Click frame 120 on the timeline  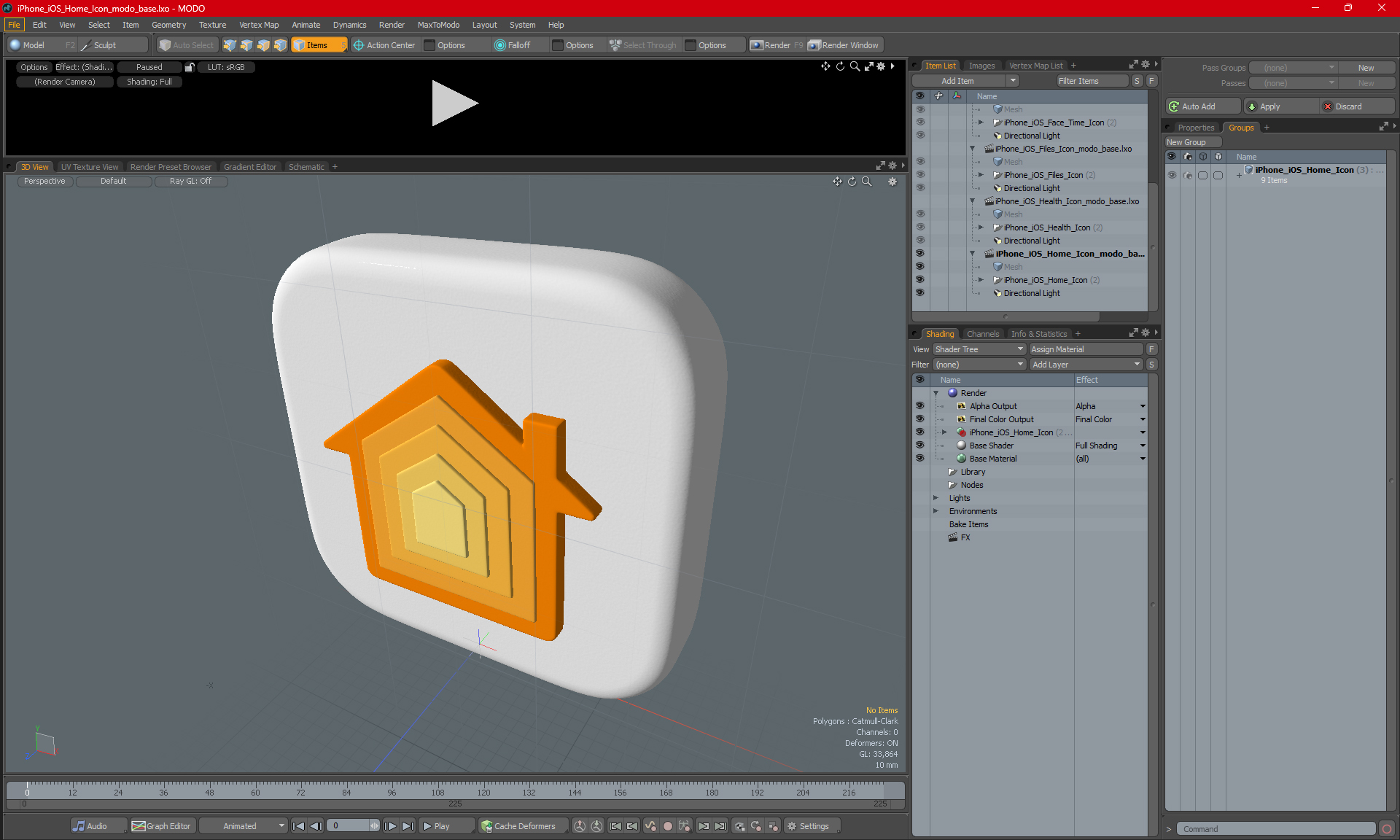pos(483,792)
